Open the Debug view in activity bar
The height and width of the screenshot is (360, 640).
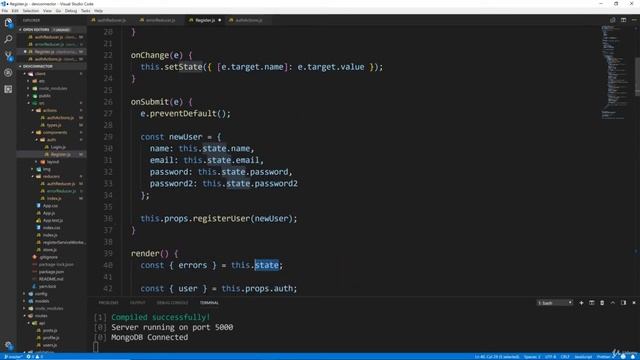[x=8, y=73]
